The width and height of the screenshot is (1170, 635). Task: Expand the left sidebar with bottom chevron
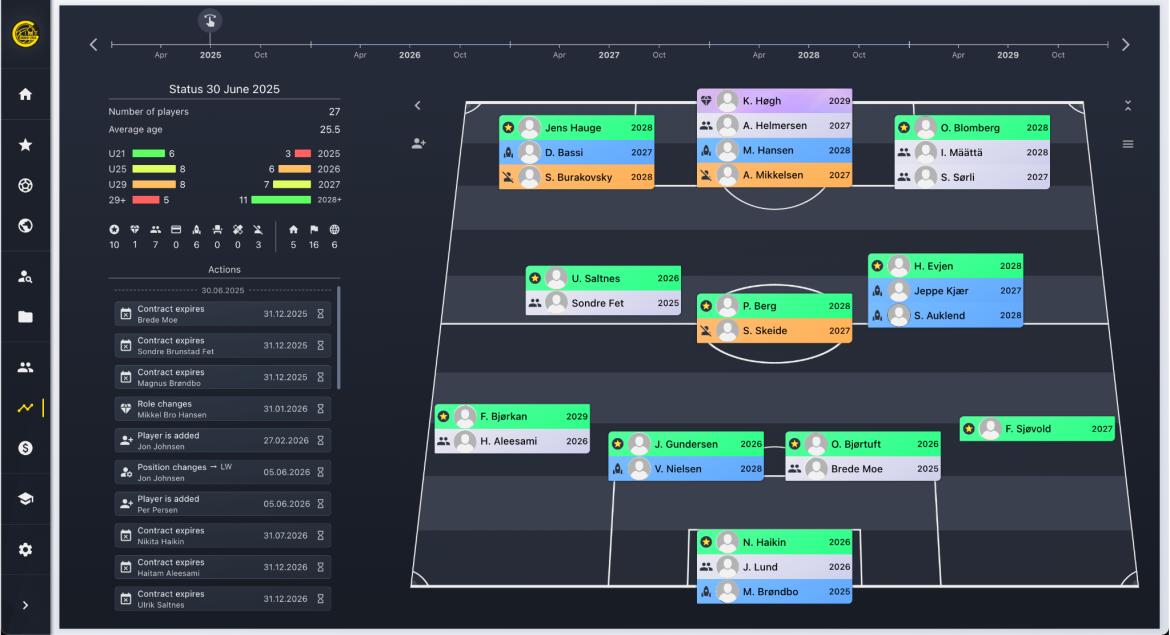(x=25, y=605)
